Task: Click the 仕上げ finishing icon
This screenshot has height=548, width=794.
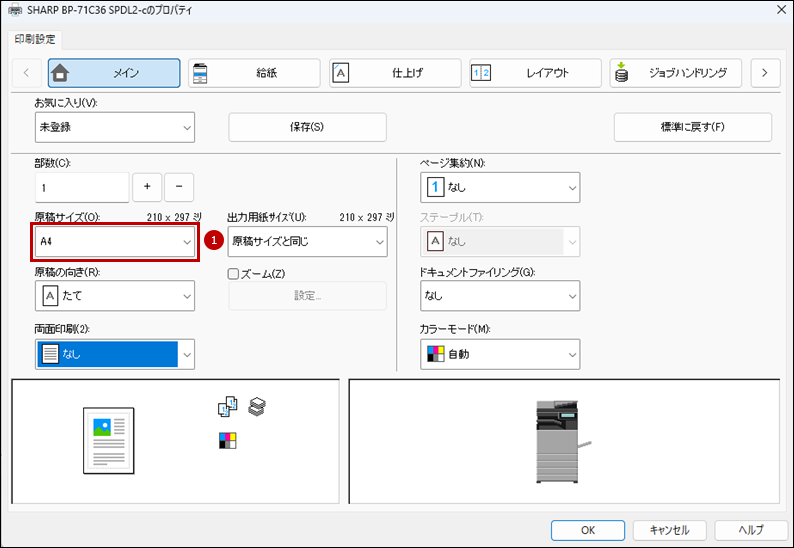Action: tap(341, 73)
